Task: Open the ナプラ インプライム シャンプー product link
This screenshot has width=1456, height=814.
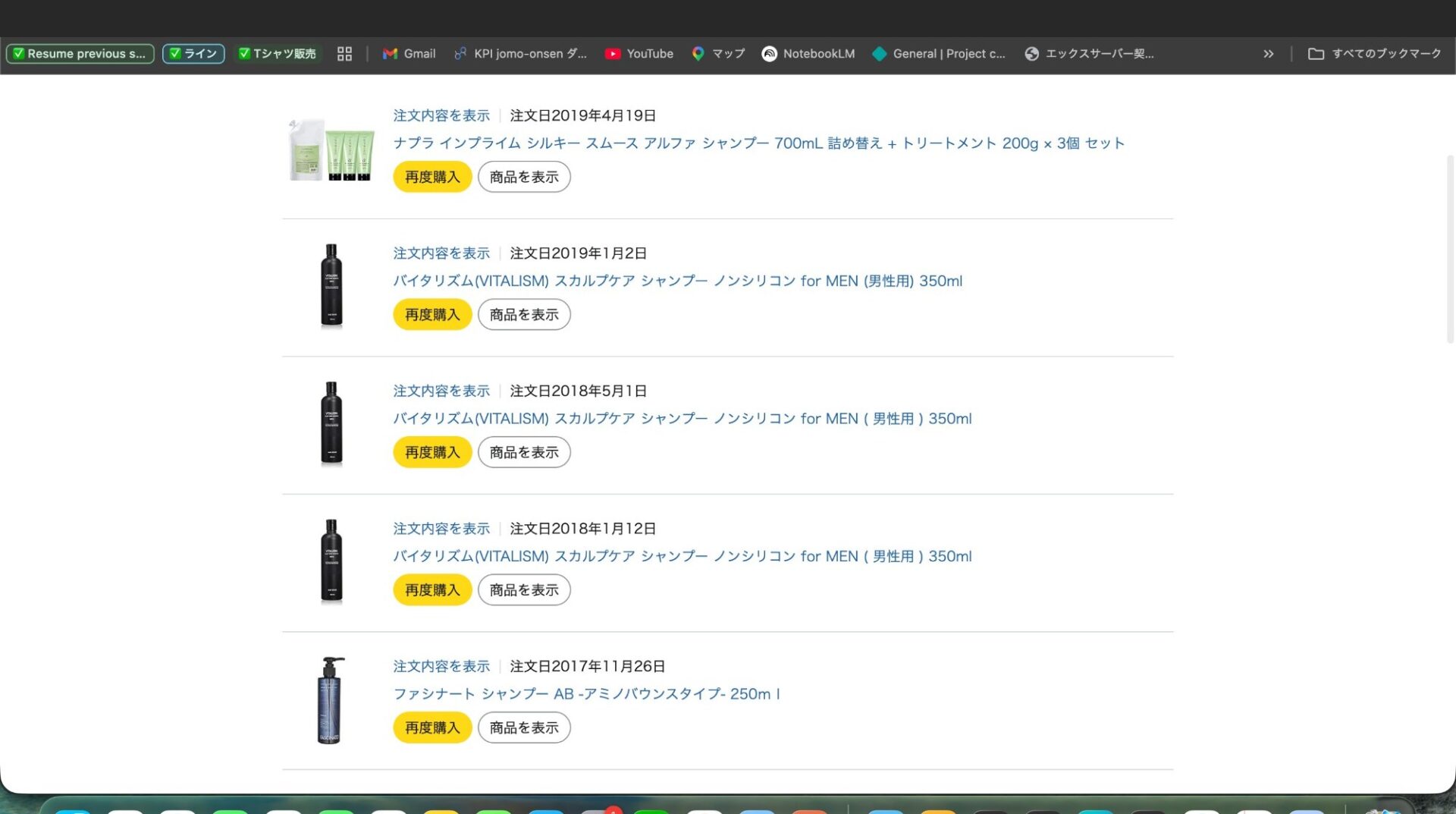Action: (x=758, y=143)
